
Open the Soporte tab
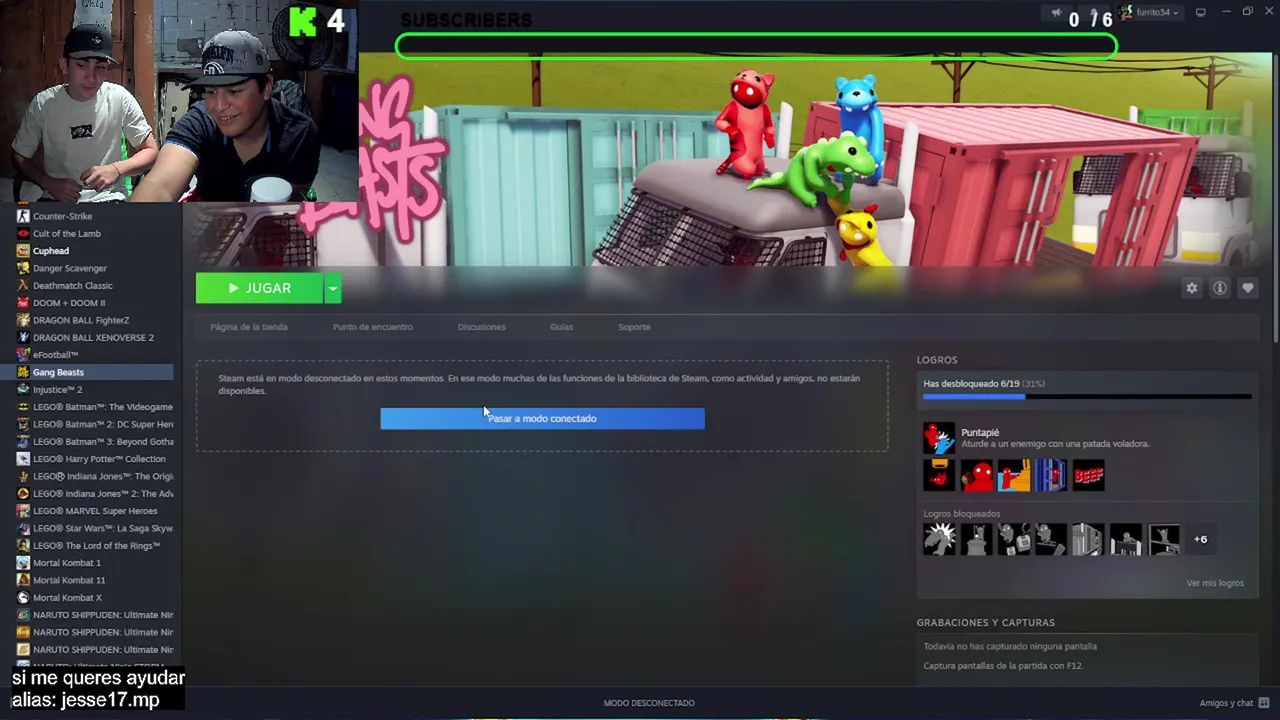pyautogui.click(x=634, y=327)
